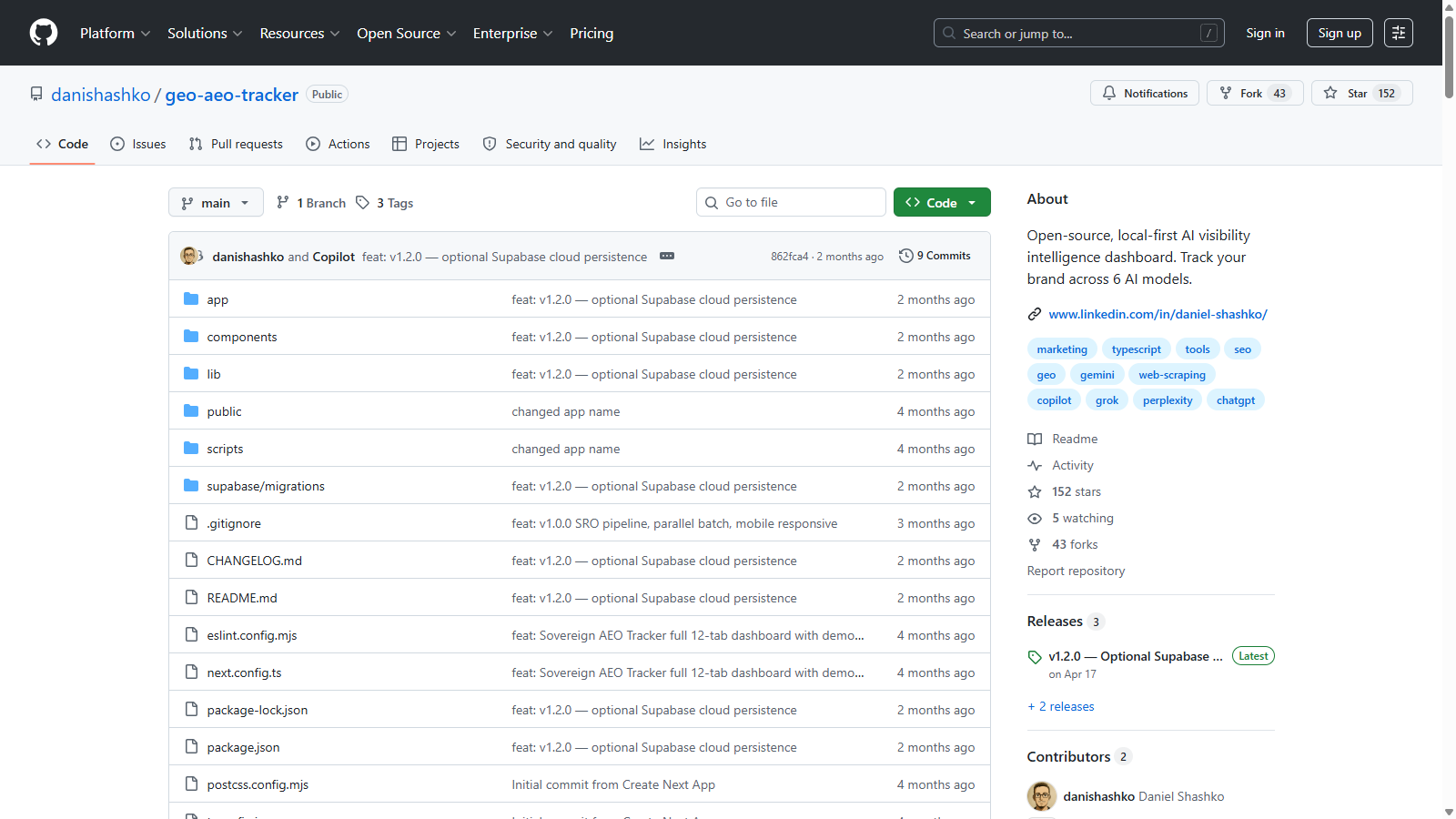Click the Report repository link
The width and height of the screenshot is (1456, 819).
(1076, 571)
